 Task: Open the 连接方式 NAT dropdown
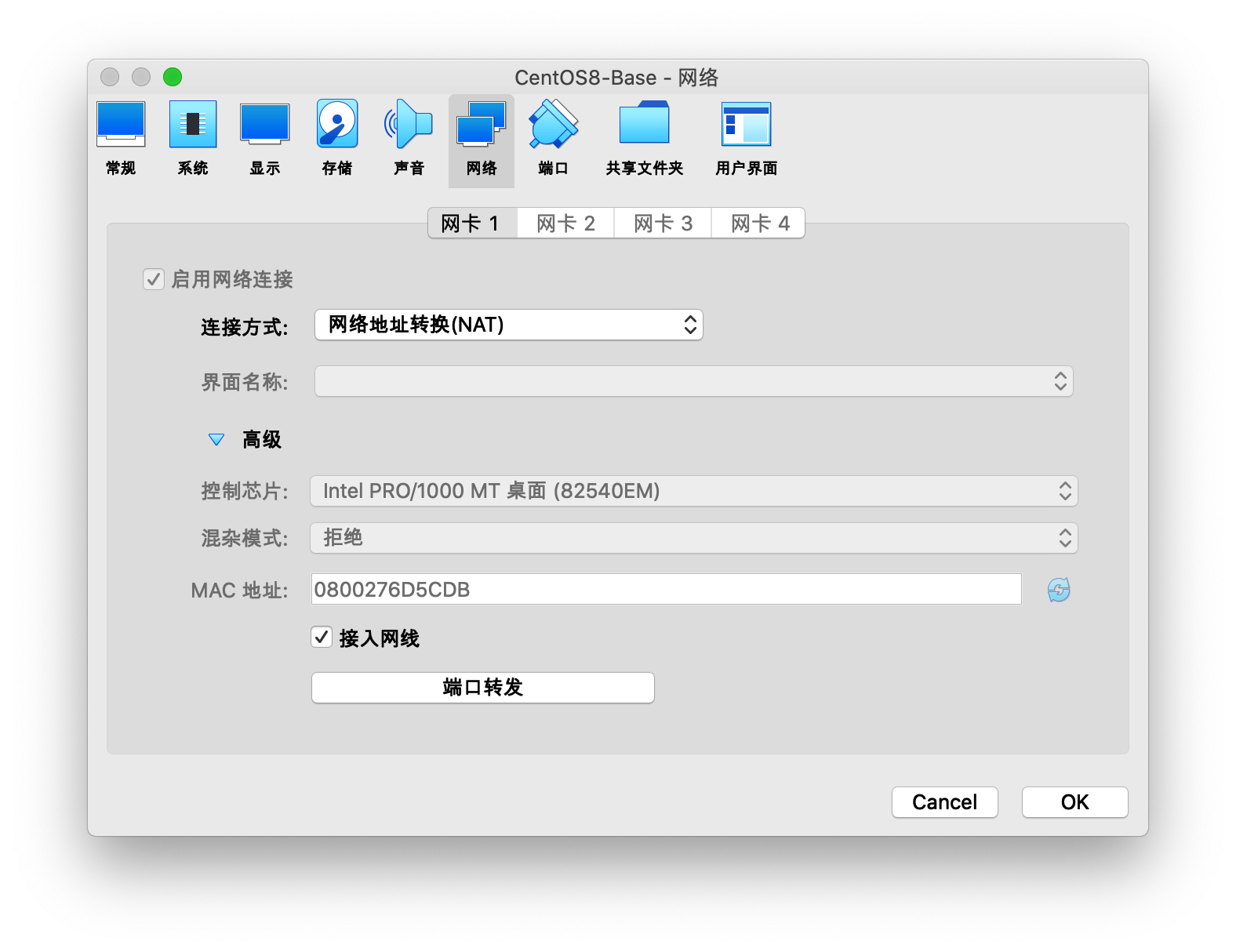point(508,325)
